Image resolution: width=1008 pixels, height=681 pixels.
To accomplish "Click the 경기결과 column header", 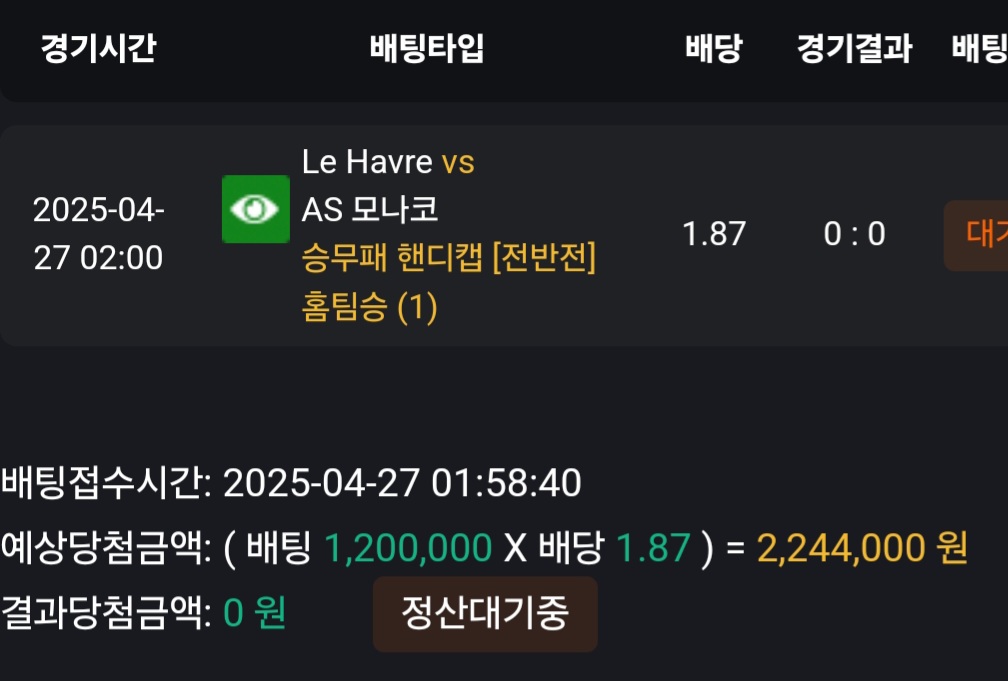I will pos(855,48).
